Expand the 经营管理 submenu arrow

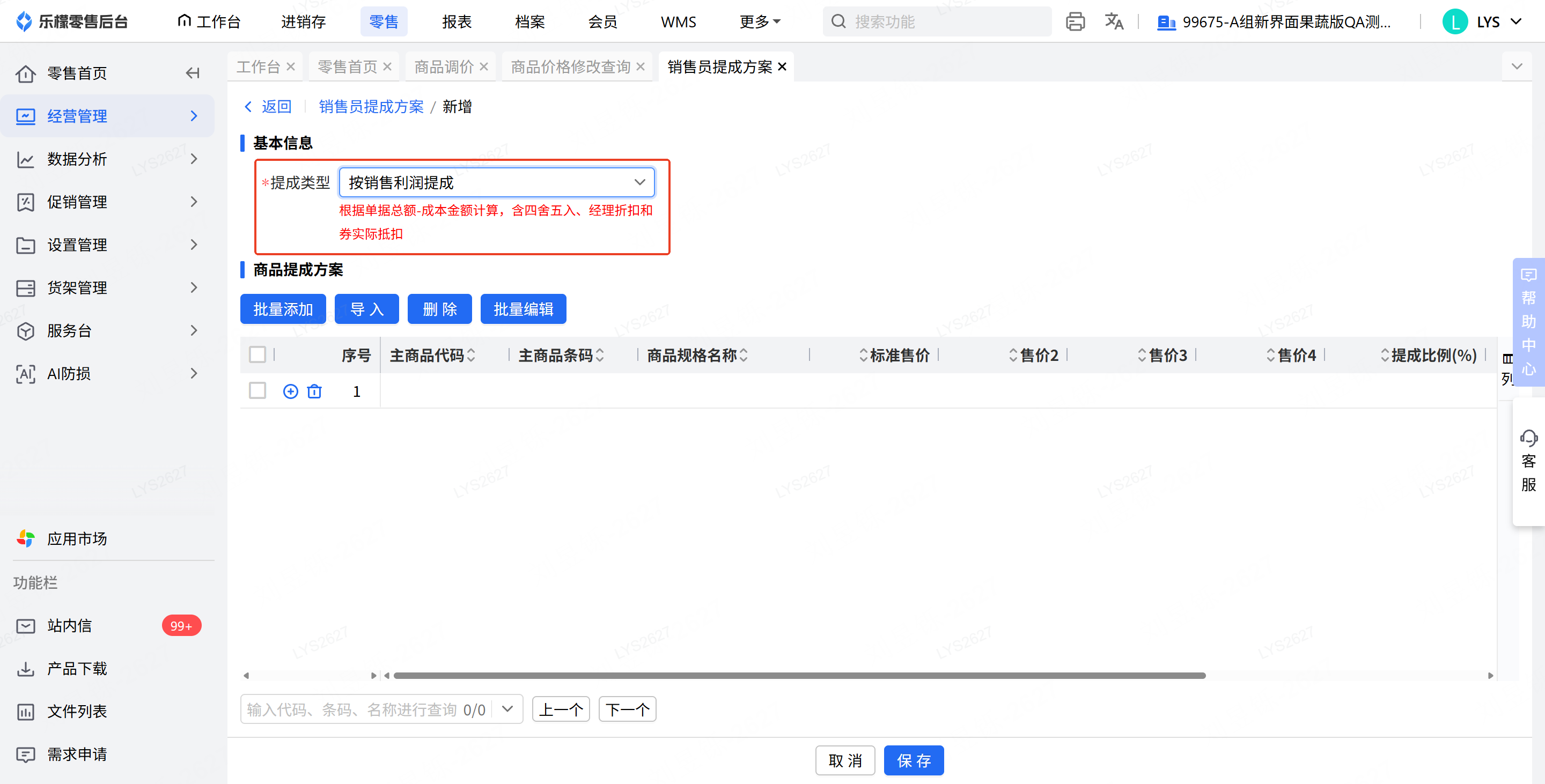tap(194, 116)
